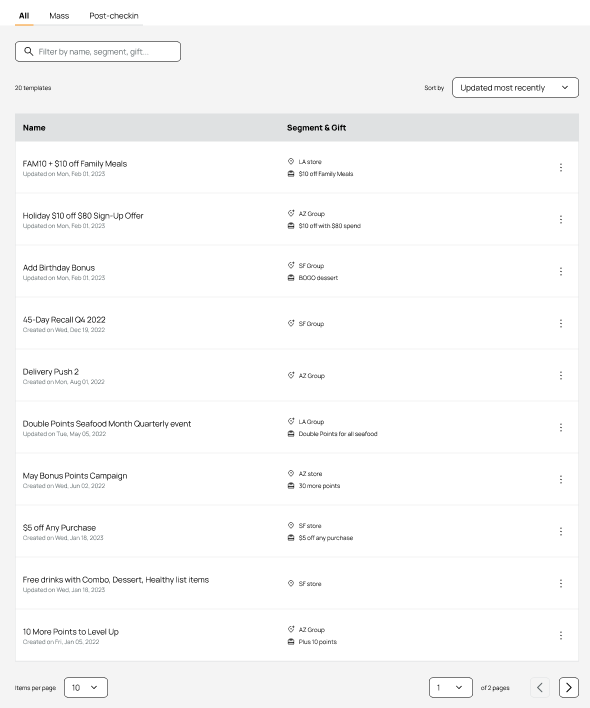This screenshot has height=708, width=590.
Task: Go to previous page with left arrow
Action: click(540, 687)
